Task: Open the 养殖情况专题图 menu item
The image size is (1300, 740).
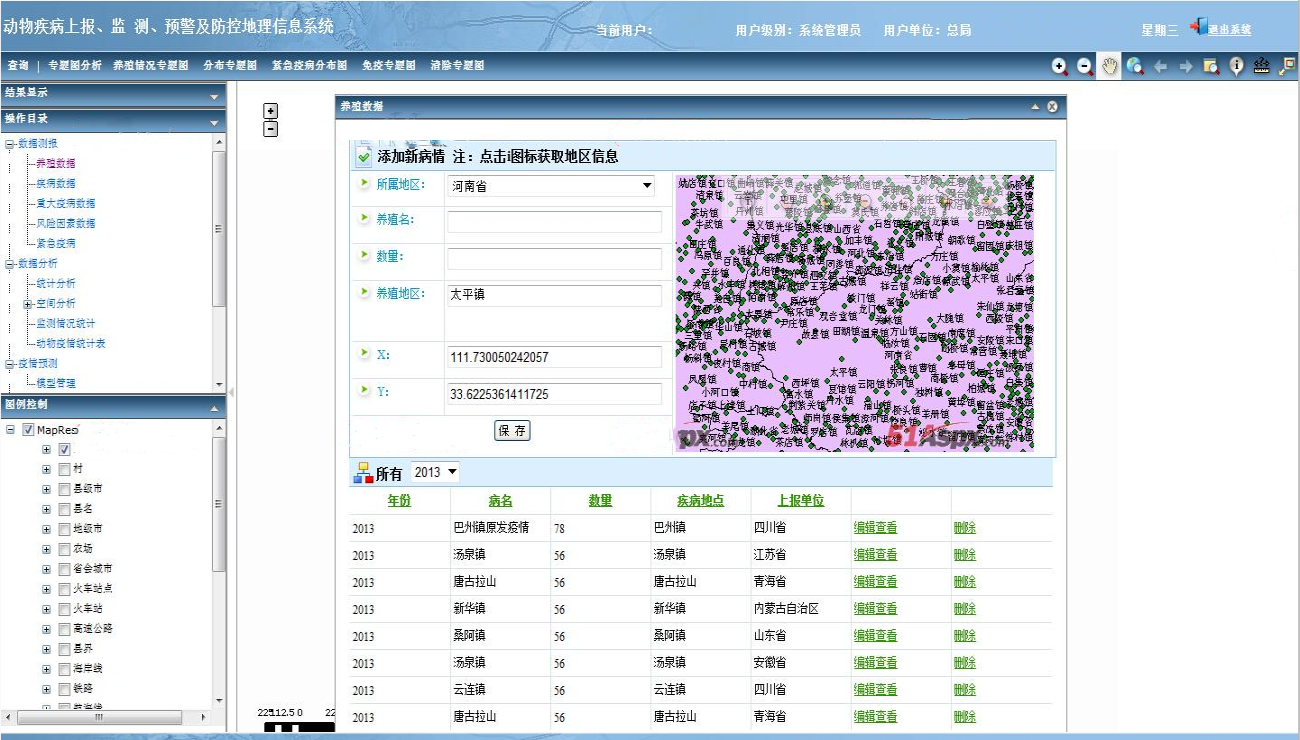Action: click(x=151, y=65)
